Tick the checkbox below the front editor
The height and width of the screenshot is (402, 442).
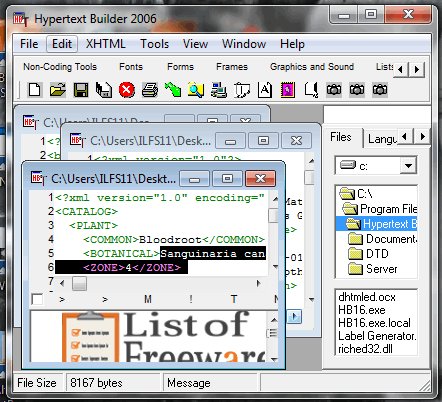[37, 299]
